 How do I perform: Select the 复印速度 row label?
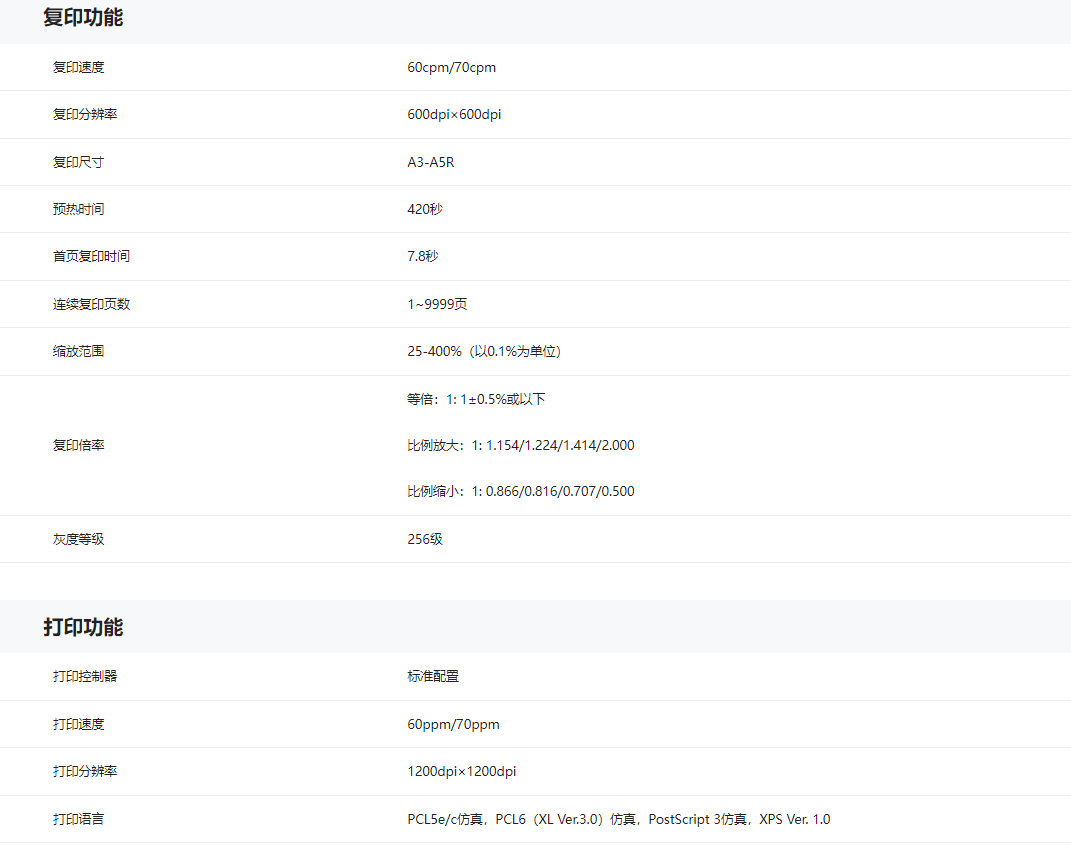click(78, 67)
